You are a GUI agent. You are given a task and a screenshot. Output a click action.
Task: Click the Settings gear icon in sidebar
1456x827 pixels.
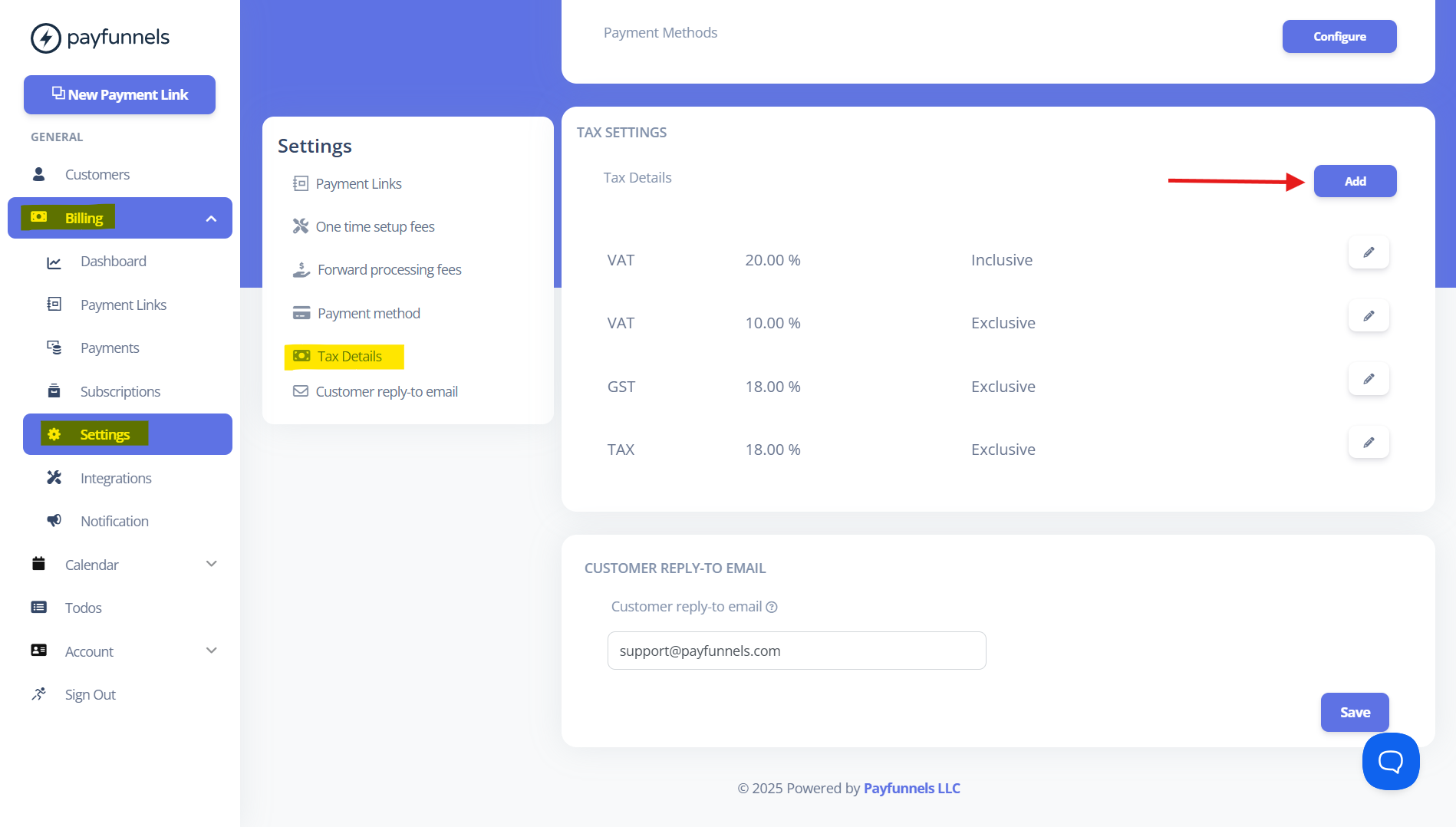tap(54, 434)
